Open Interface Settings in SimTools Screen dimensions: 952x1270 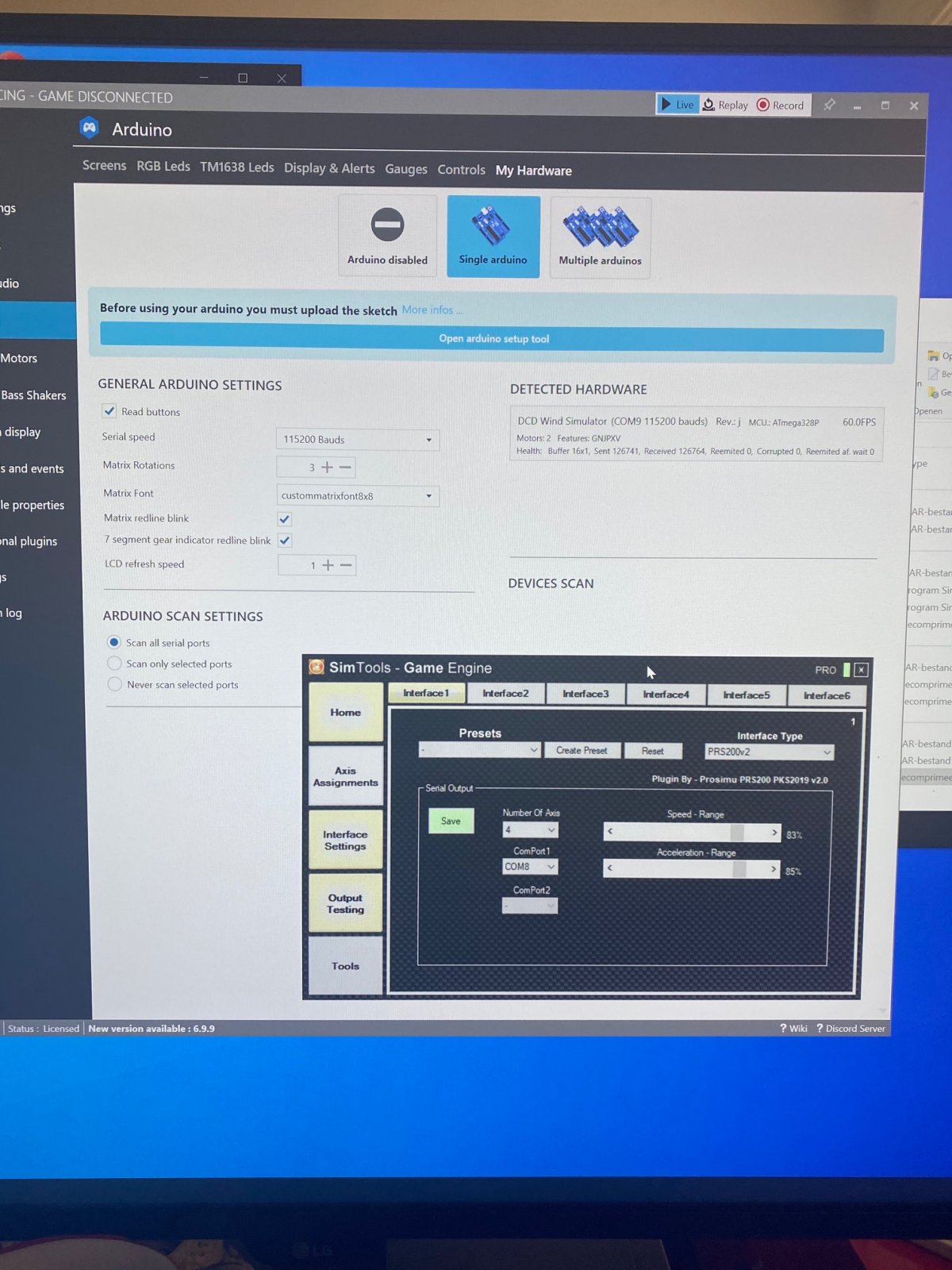(346, 840)
